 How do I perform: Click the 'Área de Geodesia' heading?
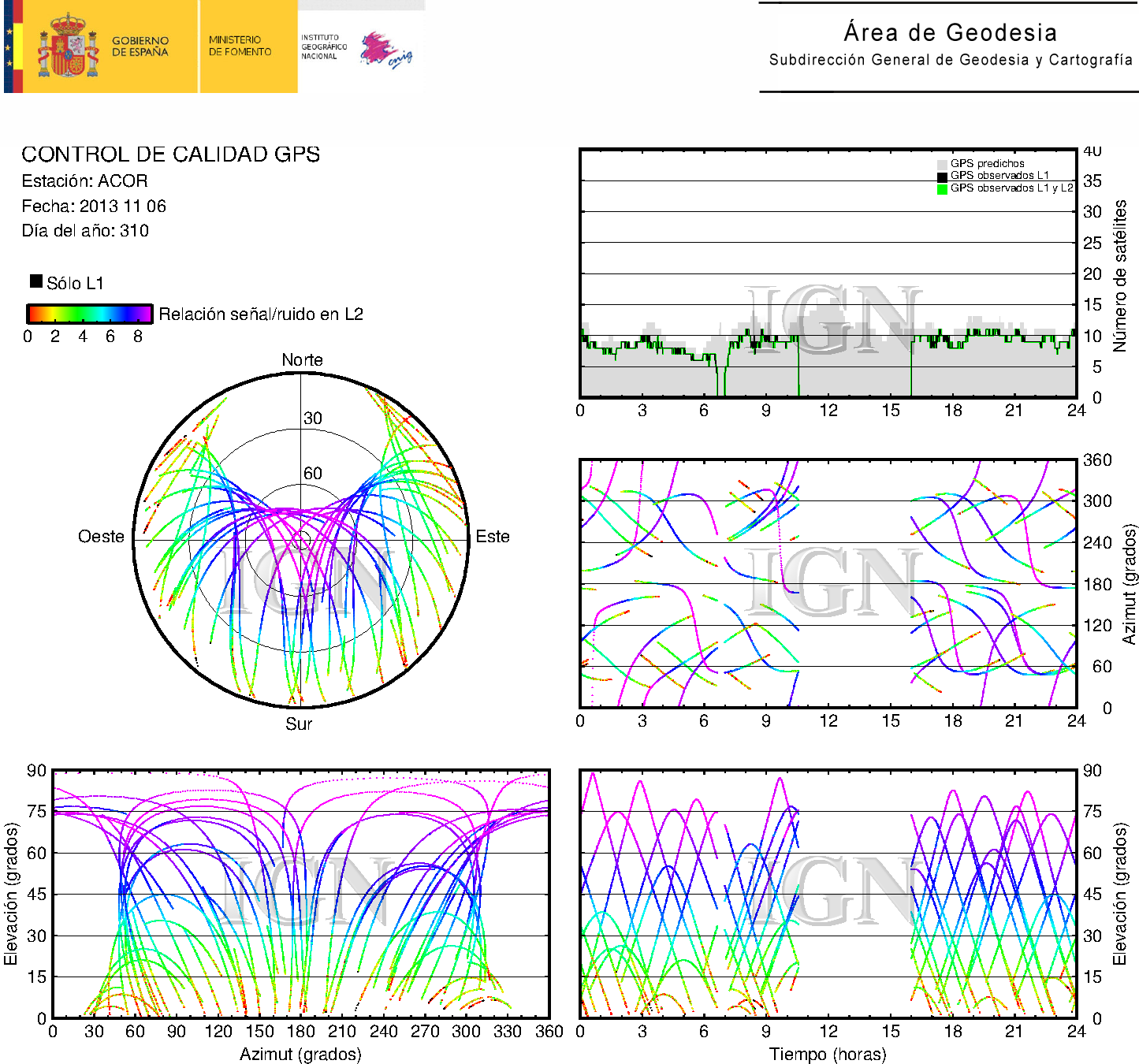pyautogui.click(x=951, y=32)
